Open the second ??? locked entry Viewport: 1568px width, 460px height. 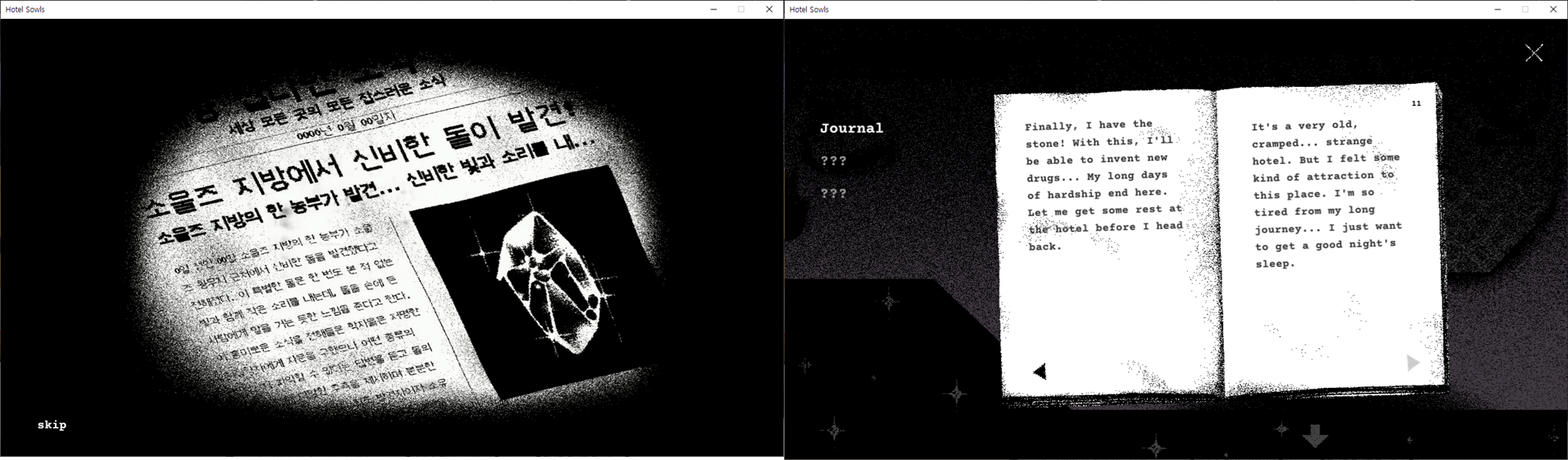point(833,193)
